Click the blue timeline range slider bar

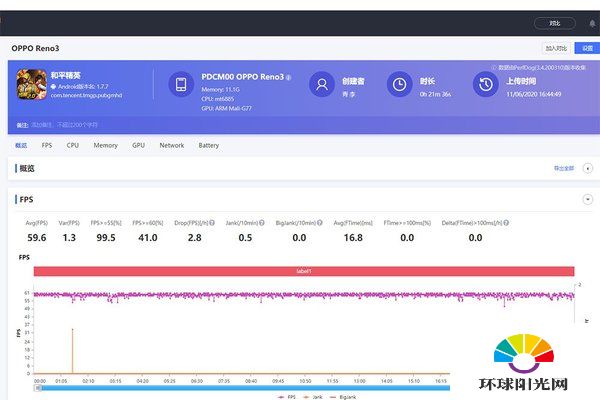(245, 388)
